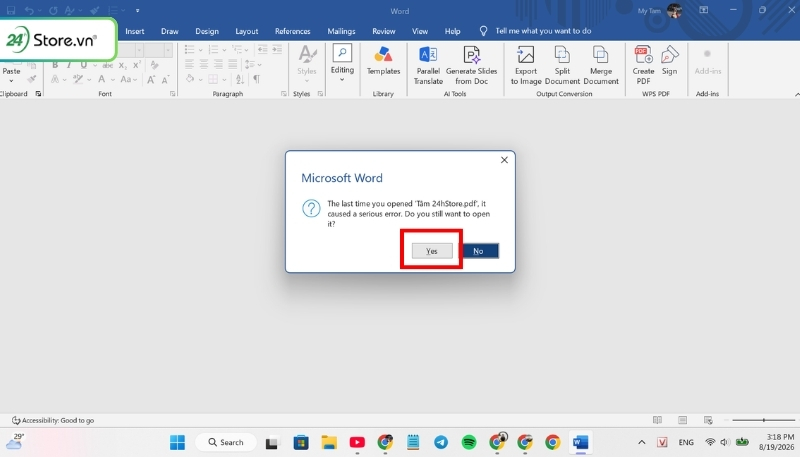Image resolution: width=800 pixels, height=457 pixels.
Task: Click Center alignment icon
Action: 204,64
